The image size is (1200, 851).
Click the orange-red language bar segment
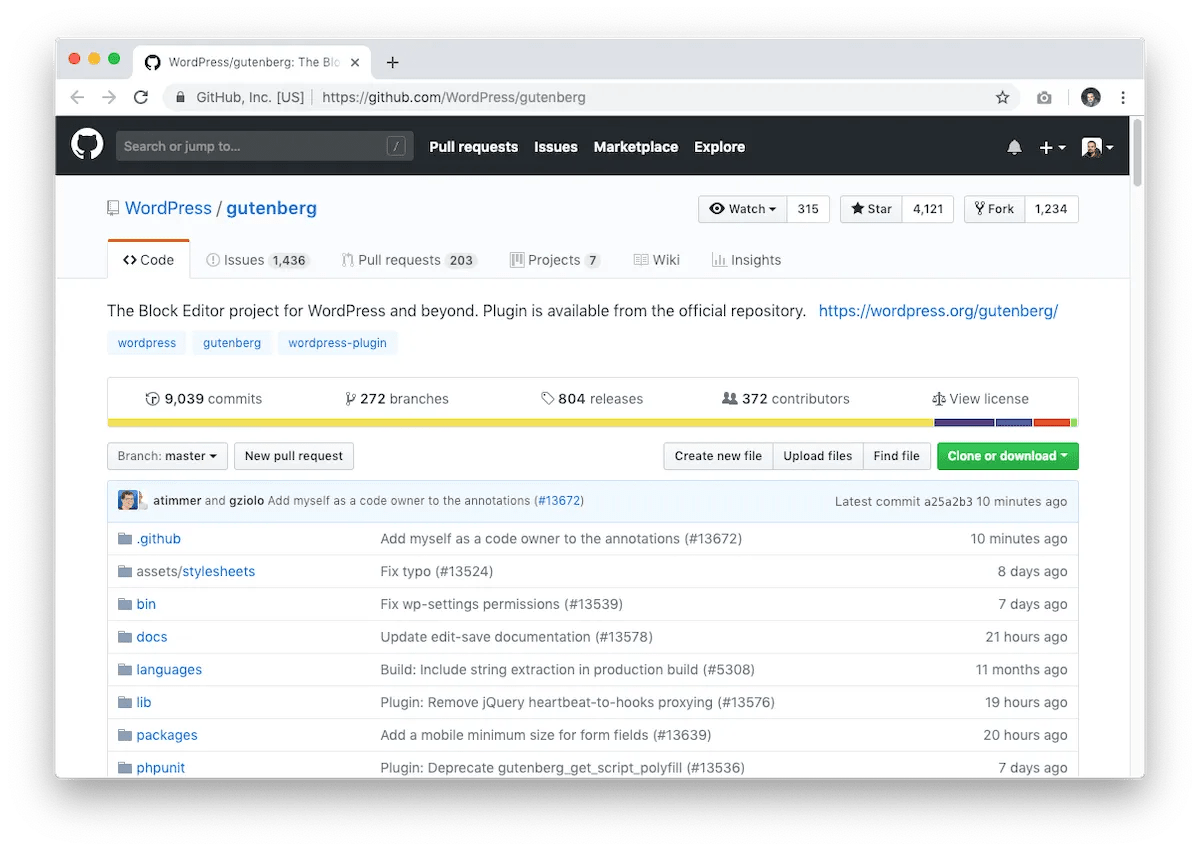tap(1052, 423)
